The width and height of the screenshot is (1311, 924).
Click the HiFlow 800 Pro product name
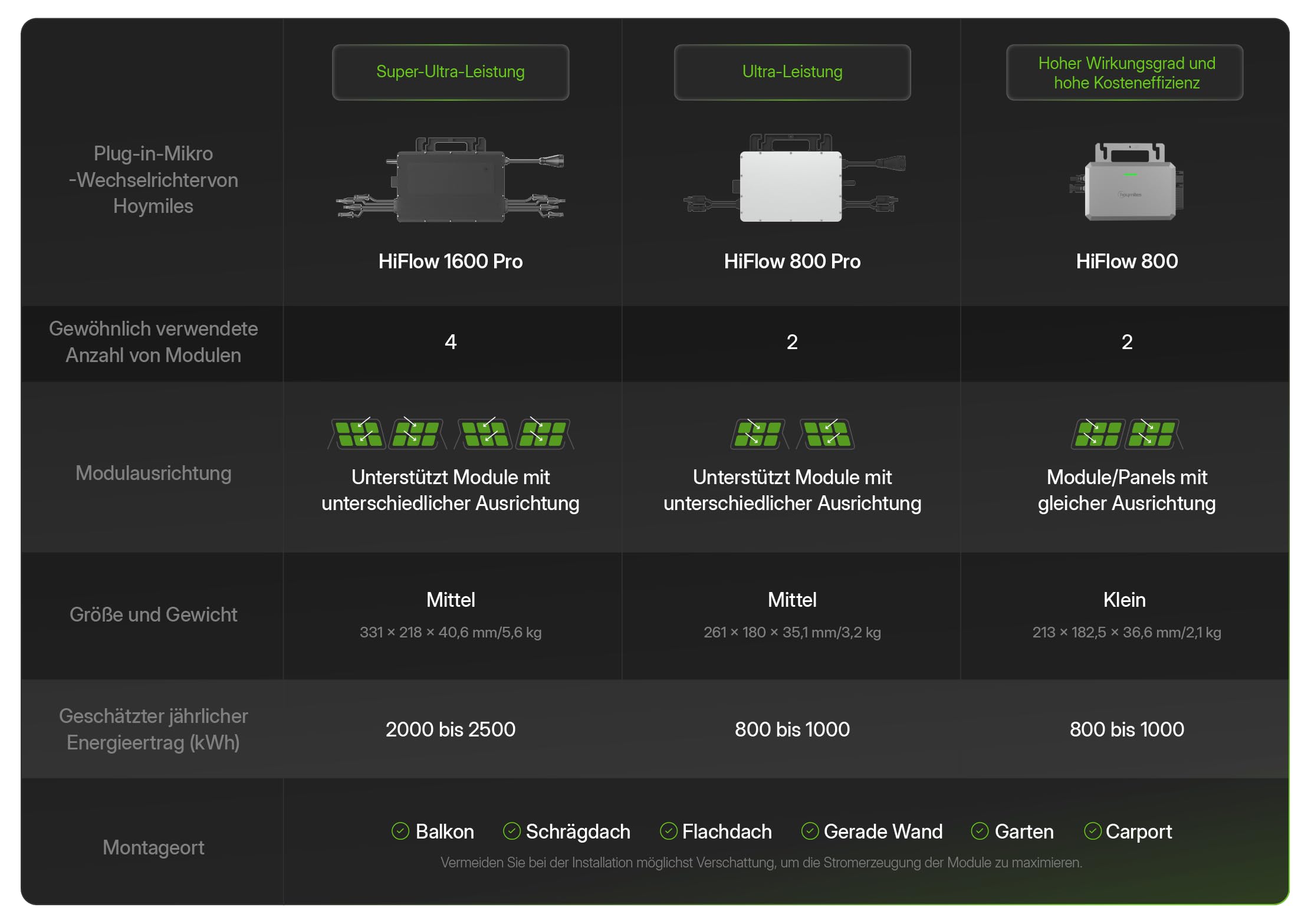[x=792, y=261]
